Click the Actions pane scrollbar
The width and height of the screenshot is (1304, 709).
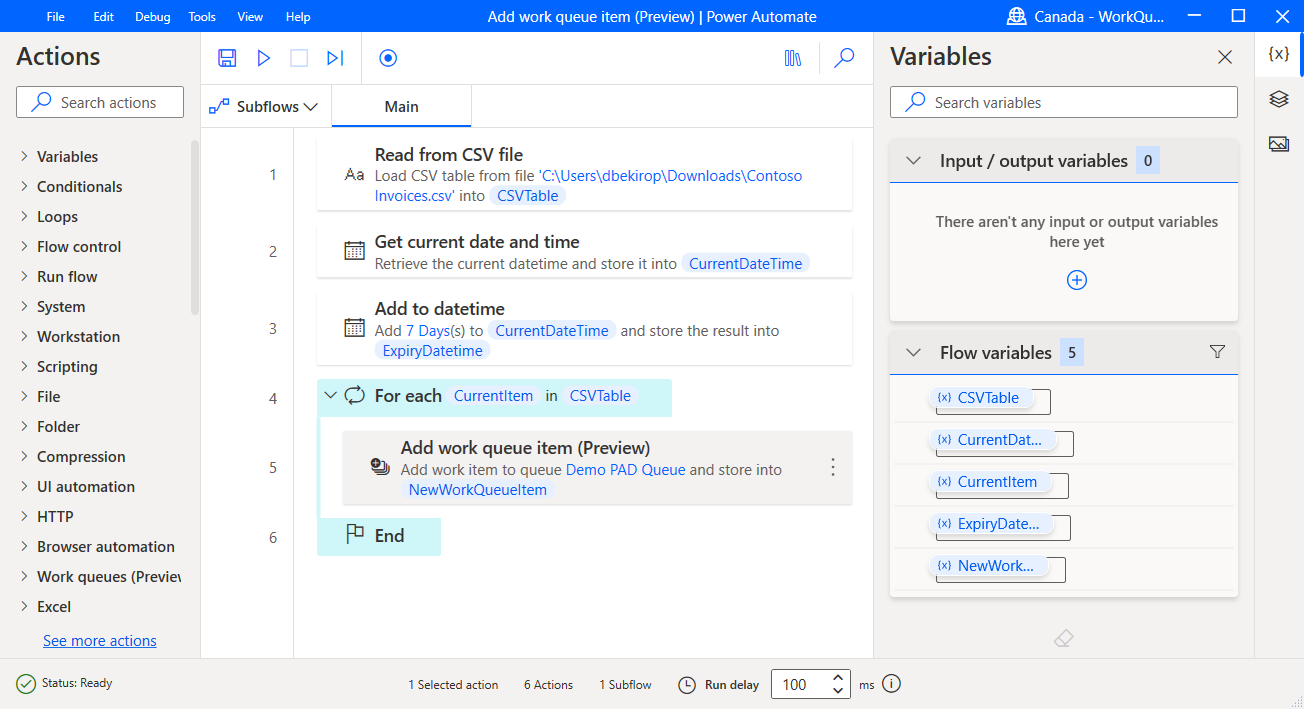coord(195,228)
